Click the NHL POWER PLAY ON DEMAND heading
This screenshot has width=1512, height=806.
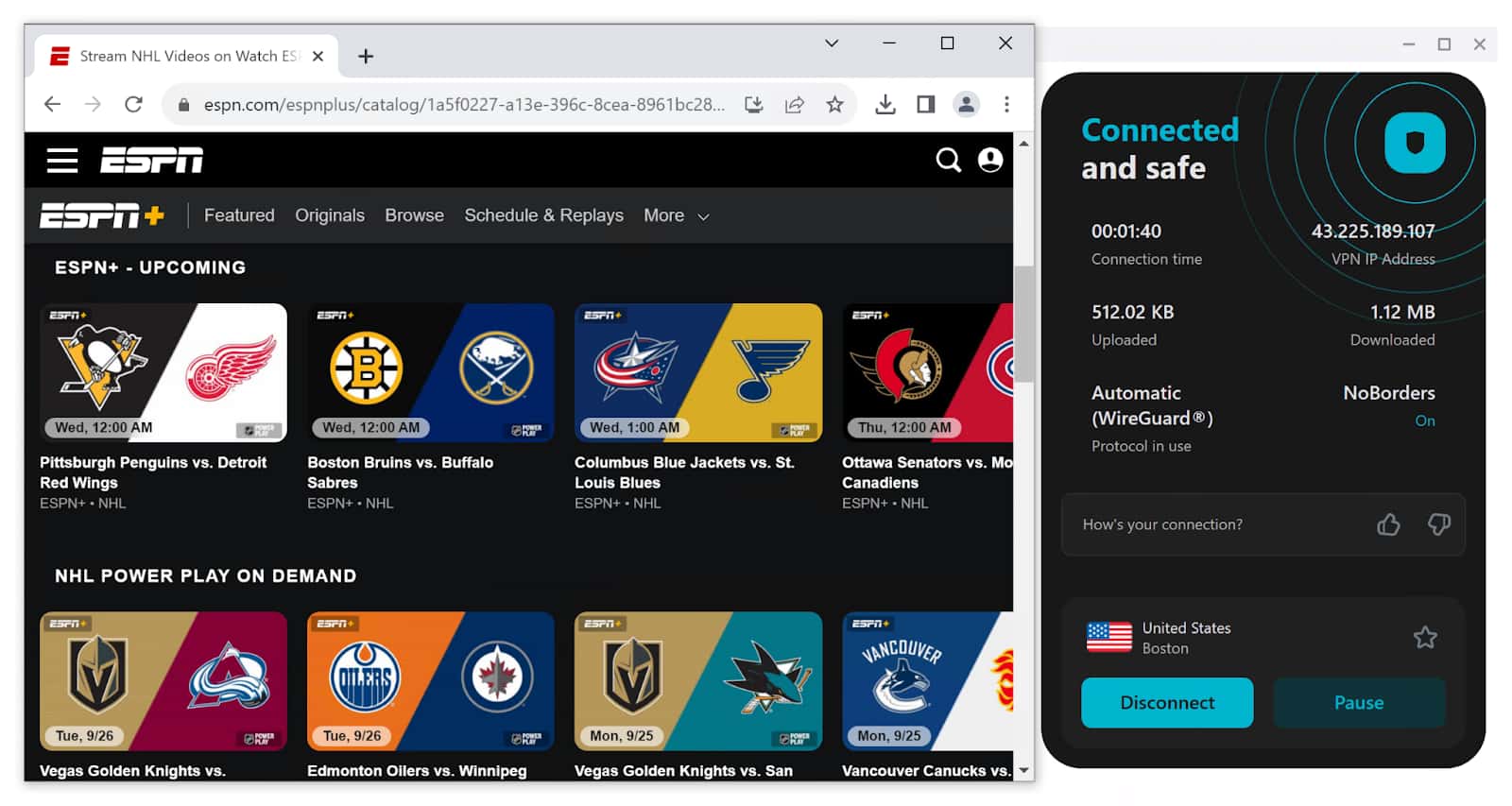[x=205, y=576]
